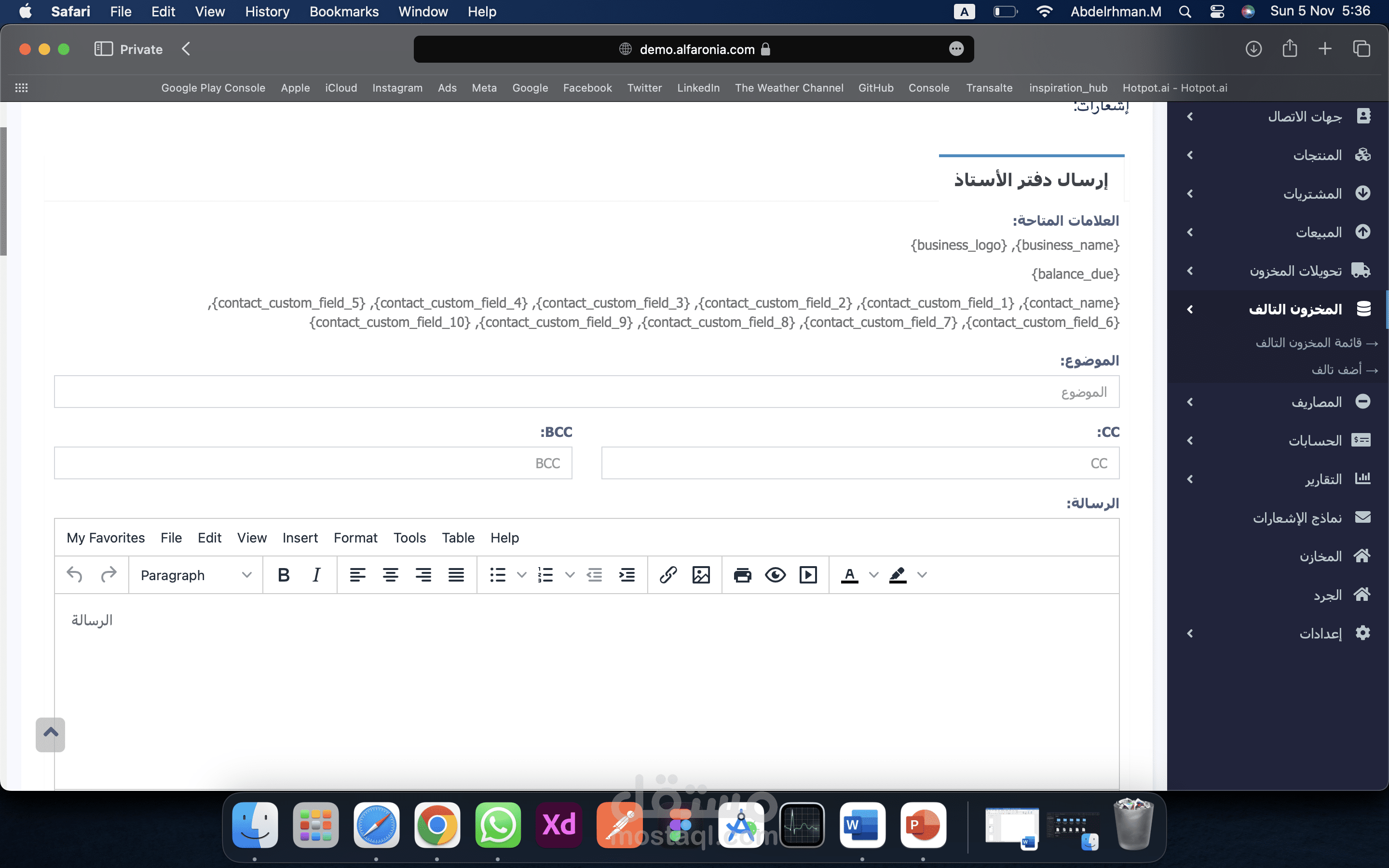
Task: Click the increase indent icon
Action: [627, 575]
